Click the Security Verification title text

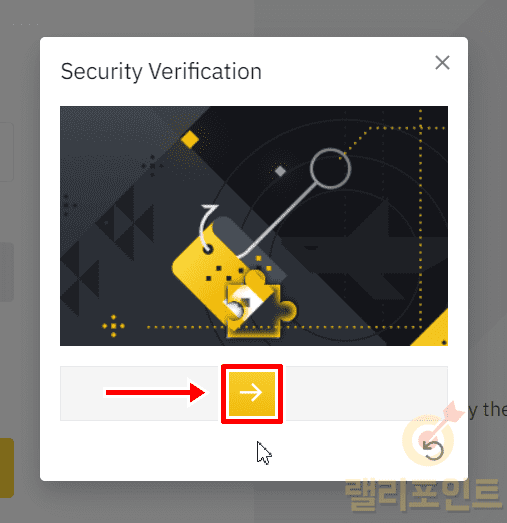pyautogui.click(x=161, y=71)
